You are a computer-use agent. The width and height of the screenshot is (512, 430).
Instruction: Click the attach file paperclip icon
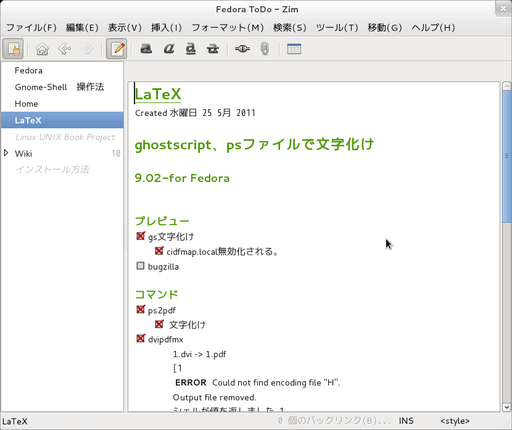[265, 49]
